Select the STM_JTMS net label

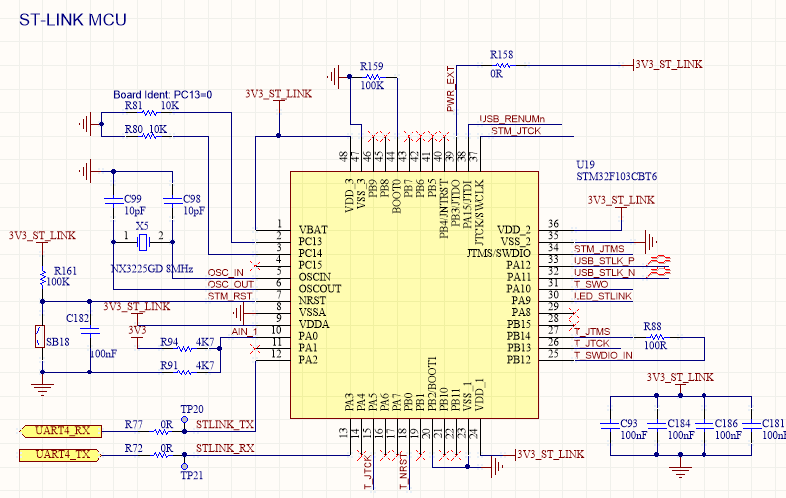600,249
